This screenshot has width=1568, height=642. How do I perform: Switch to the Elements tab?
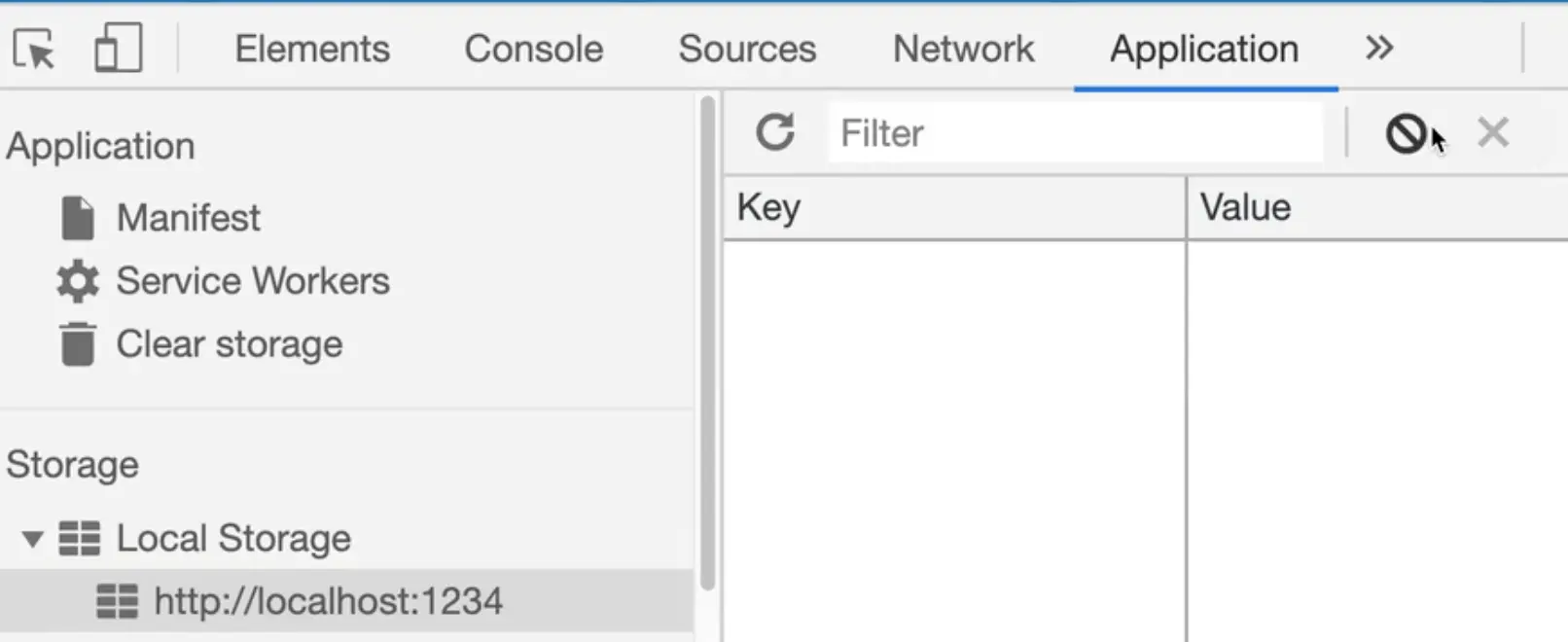click(x=312, y=49)
